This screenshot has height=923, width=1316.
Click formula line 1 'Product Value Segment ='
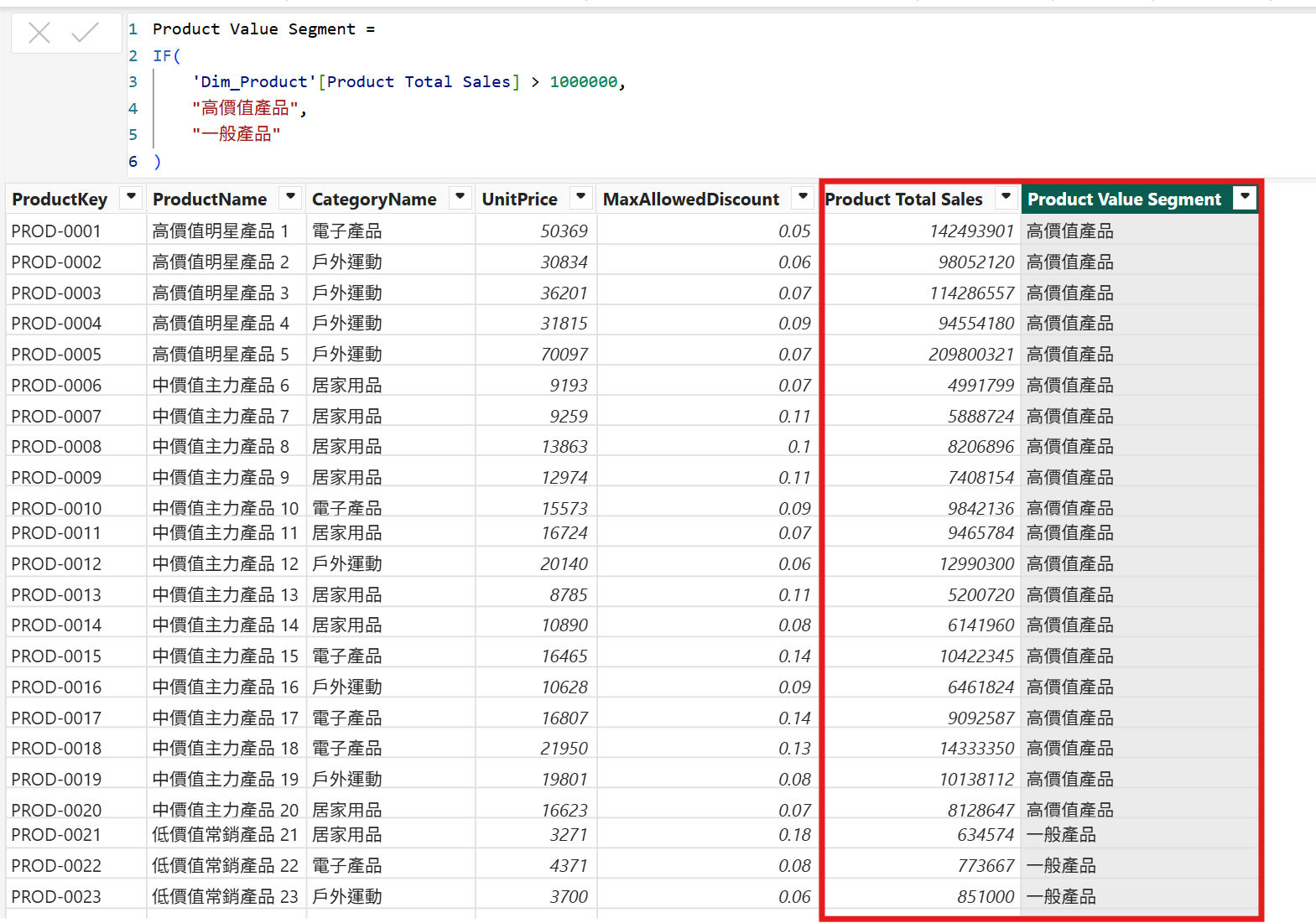click(x=264, y=29)
